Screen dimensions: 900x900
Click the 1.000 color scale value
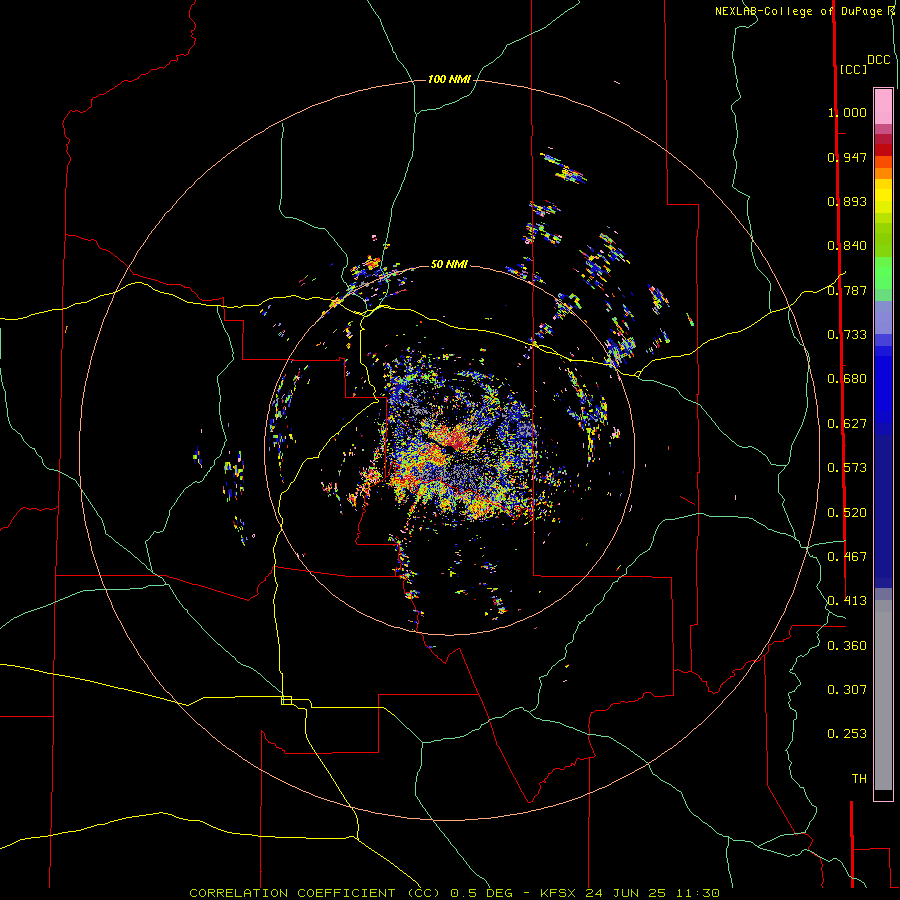[x=847, y=112]
